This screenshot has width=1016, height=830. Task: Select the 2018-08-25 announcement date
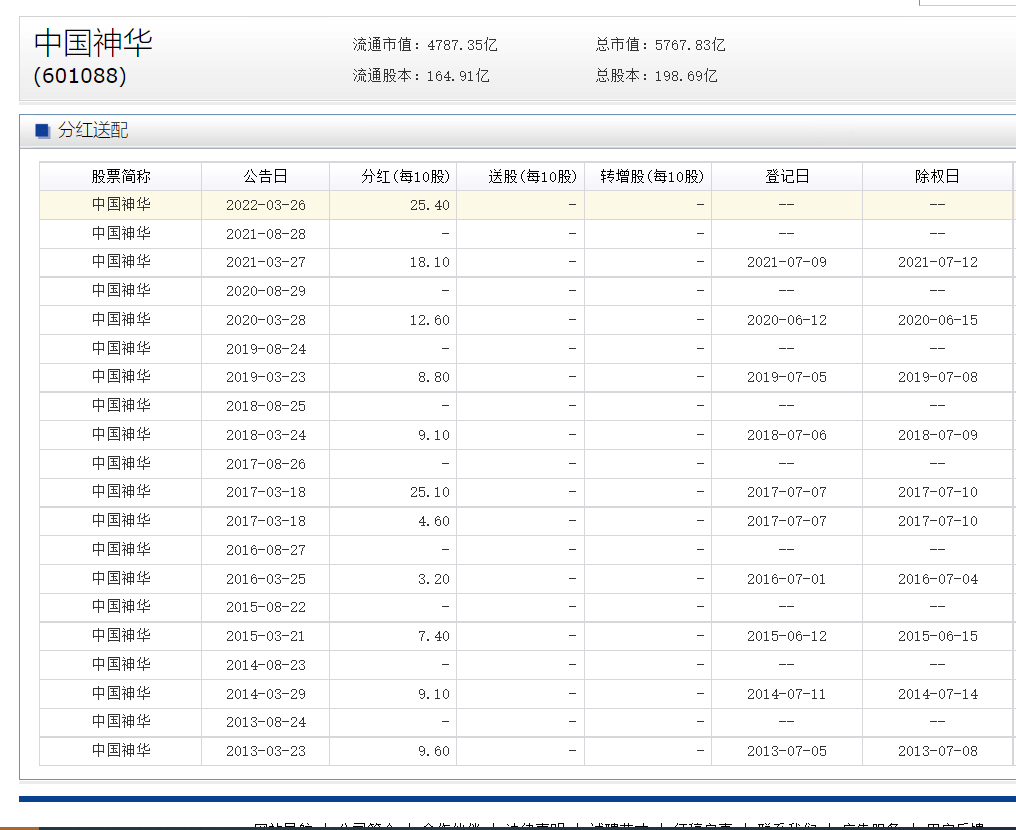(266, 406)
